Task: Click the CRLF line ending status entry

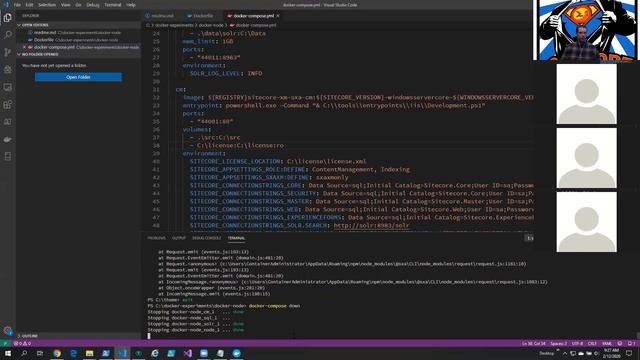Action: [x=592, y=344]
